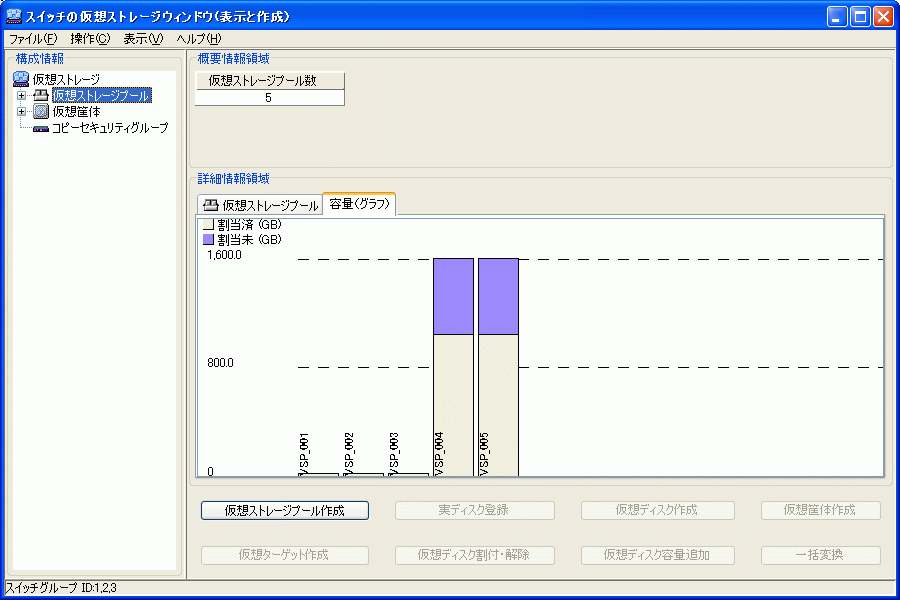This screenshot has width=900, height=600.
Task: Open the ファイル(F) menu
Action: click(33, 39)
